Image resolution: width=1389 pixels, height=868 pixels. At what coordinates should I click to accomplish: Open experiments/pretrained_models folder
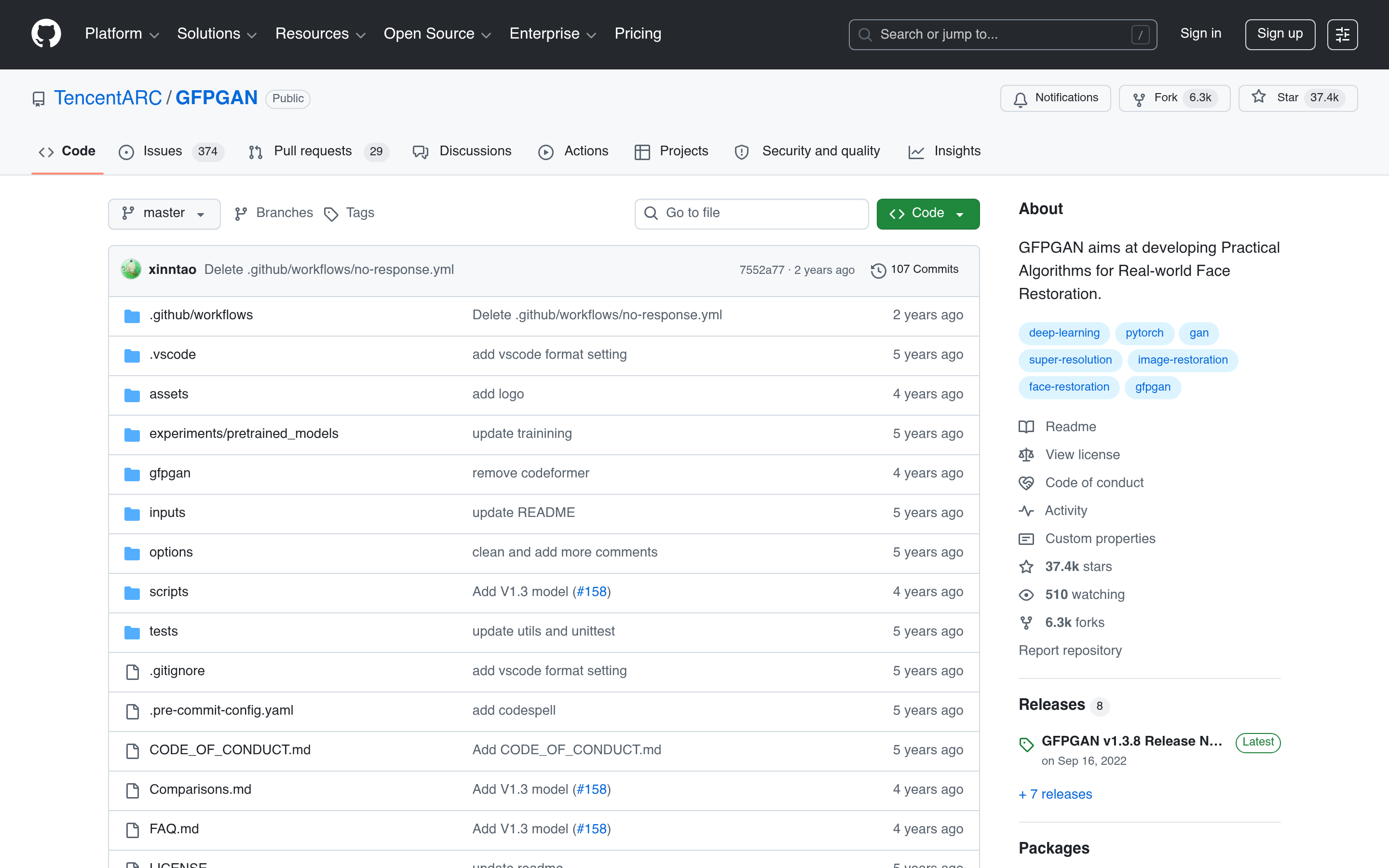coord(244,434)
